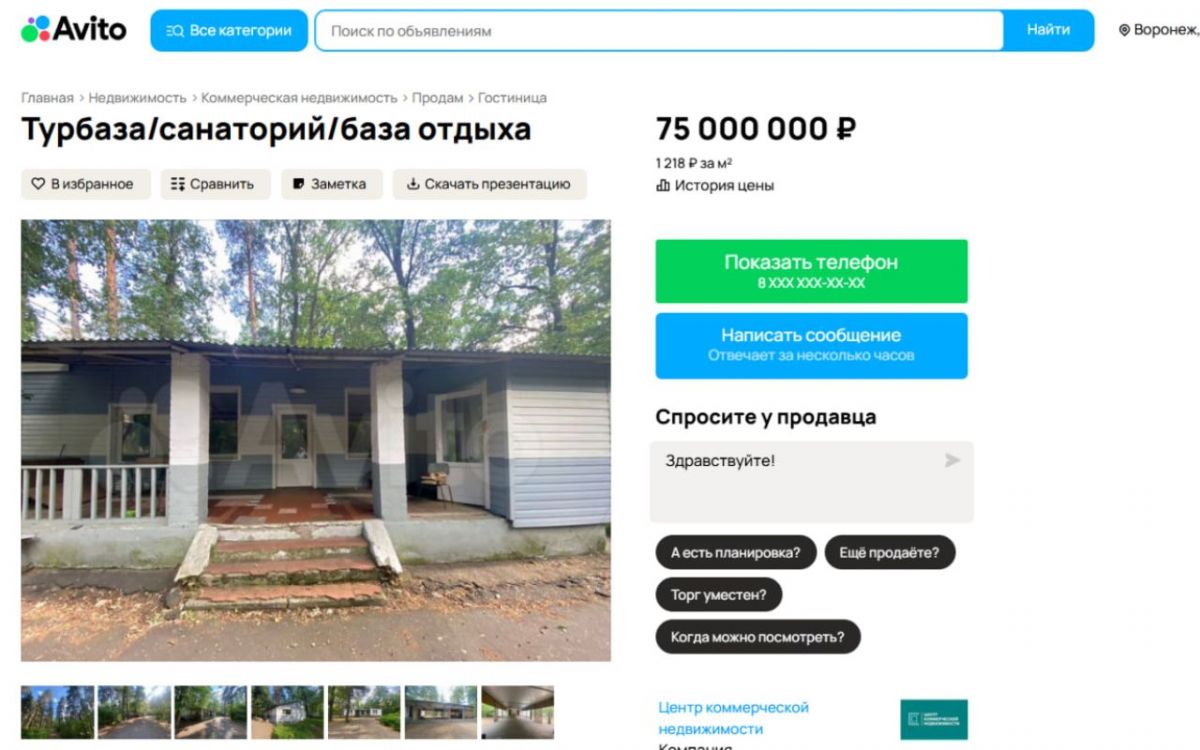Click the Avito logo
Viewport: 1200px width, 750px height.
click(73, 30)
